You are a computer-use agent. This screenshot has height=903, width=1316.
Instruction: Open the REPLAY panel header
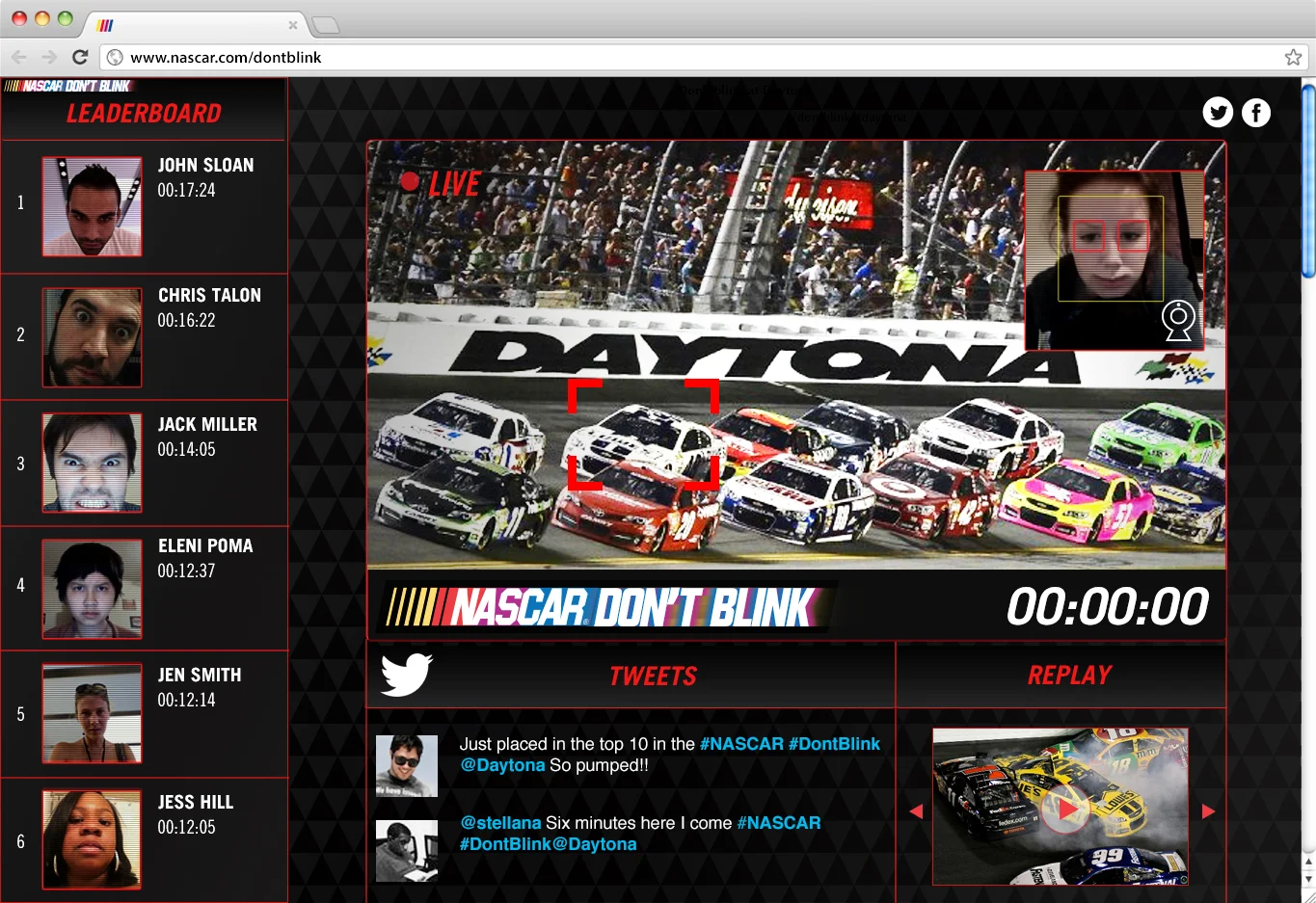(1061, 676)
